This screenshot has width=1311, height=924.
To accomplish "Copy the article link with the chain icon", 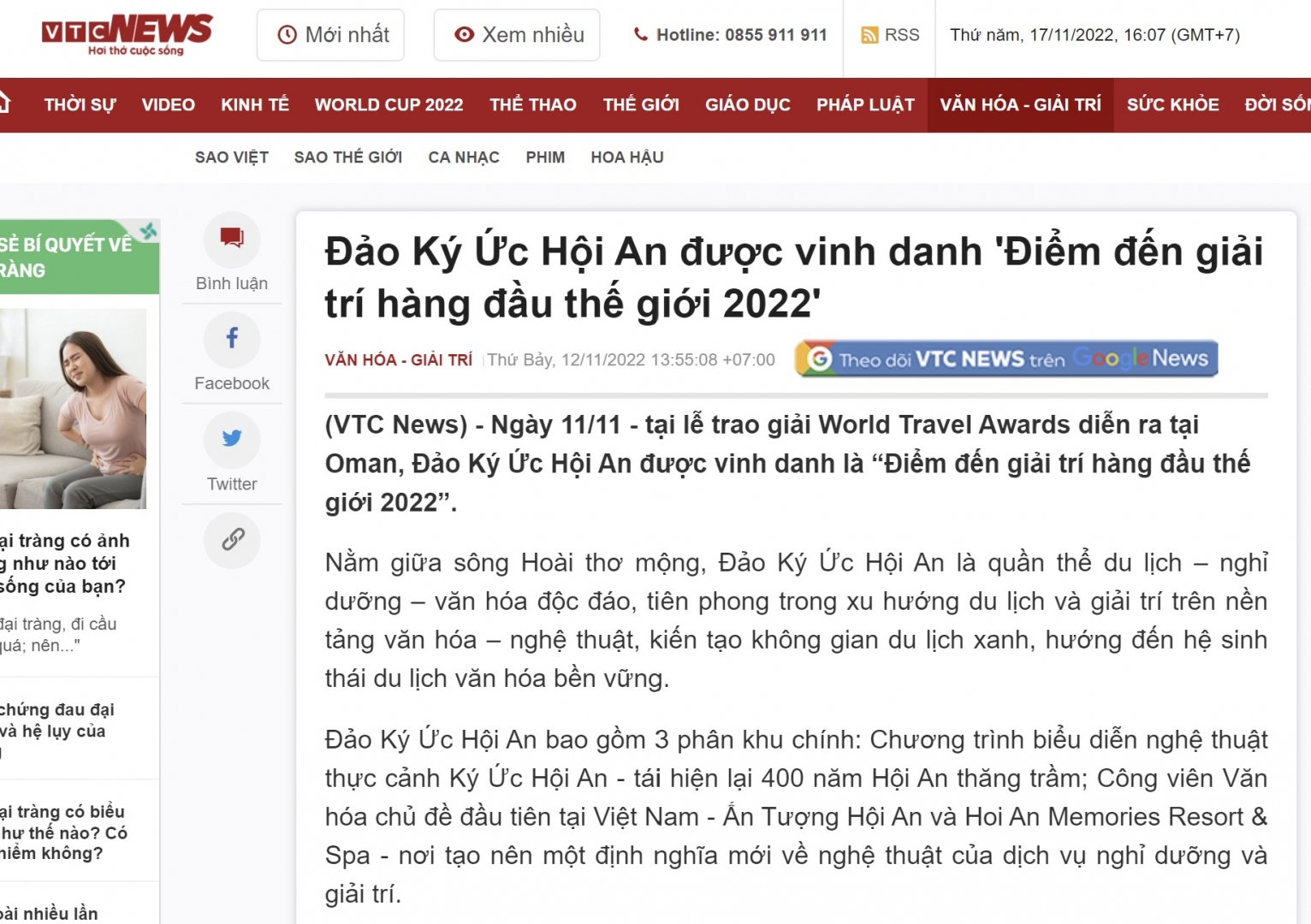I will pyautogui.click(x=232, y=540).
